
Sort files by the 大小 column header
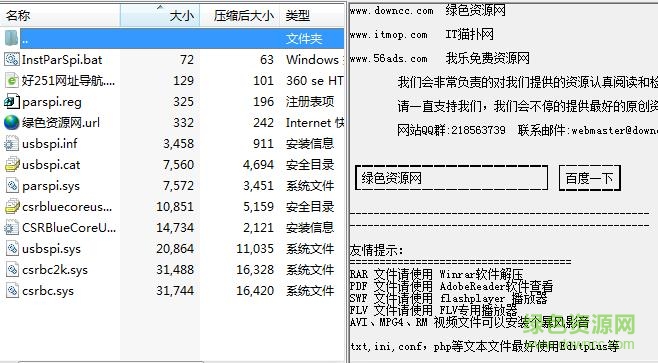160,16
